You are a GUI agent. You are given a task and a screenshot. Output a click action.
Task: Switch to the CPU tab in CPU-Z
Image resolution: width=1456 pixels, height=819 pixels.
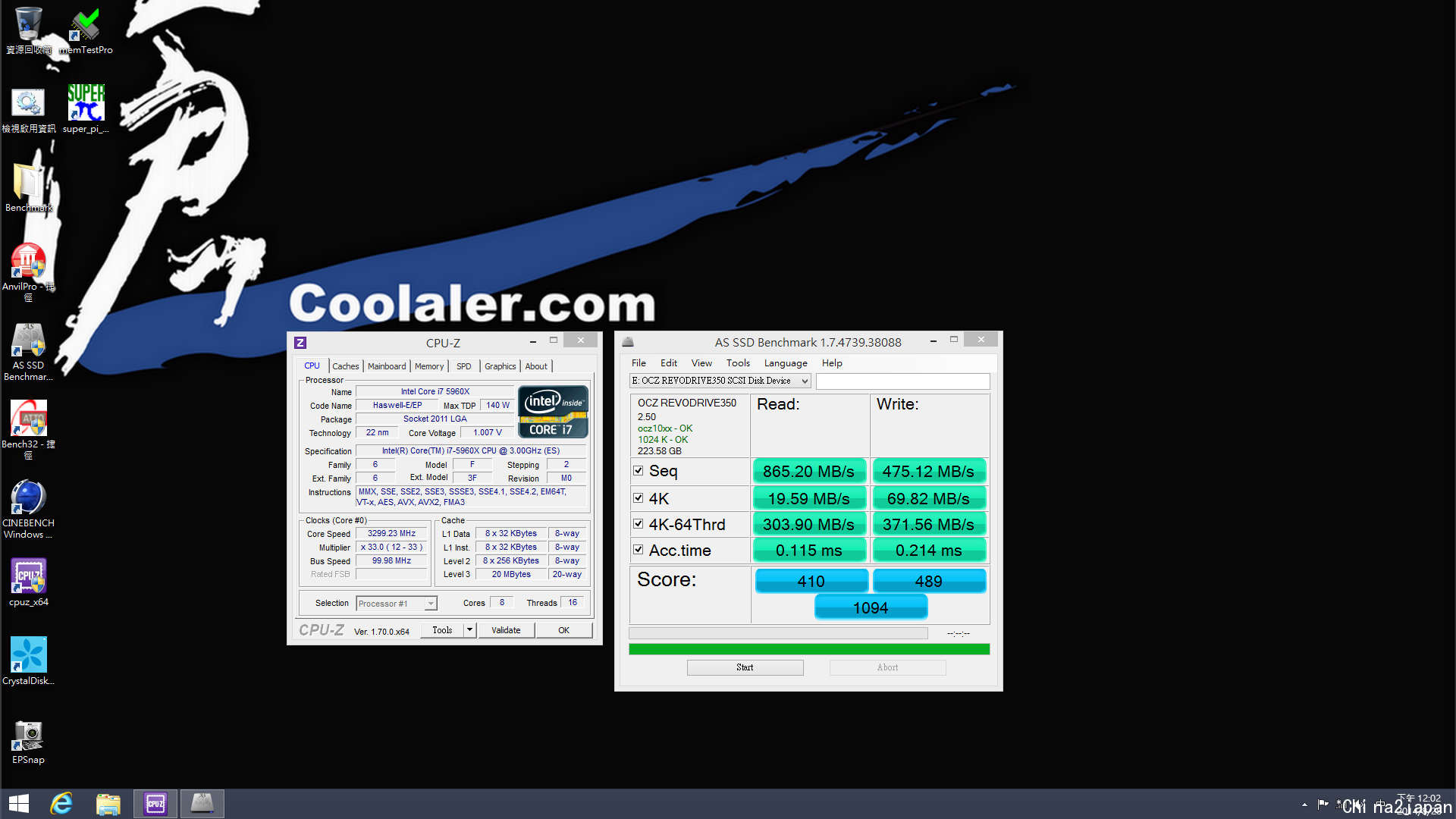point(312,366)
